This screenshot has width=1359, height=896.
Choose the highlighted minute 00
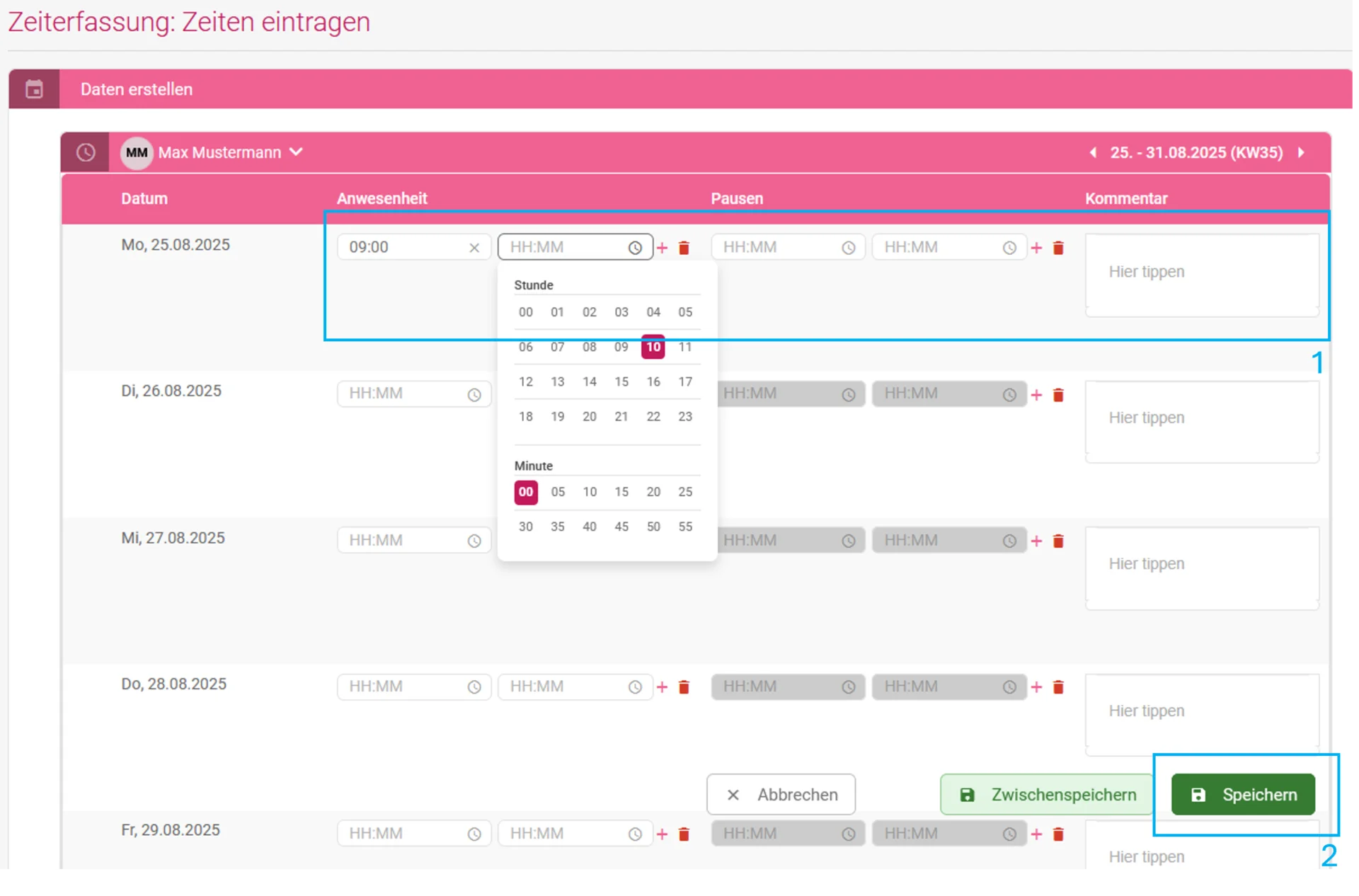(526, 492)
